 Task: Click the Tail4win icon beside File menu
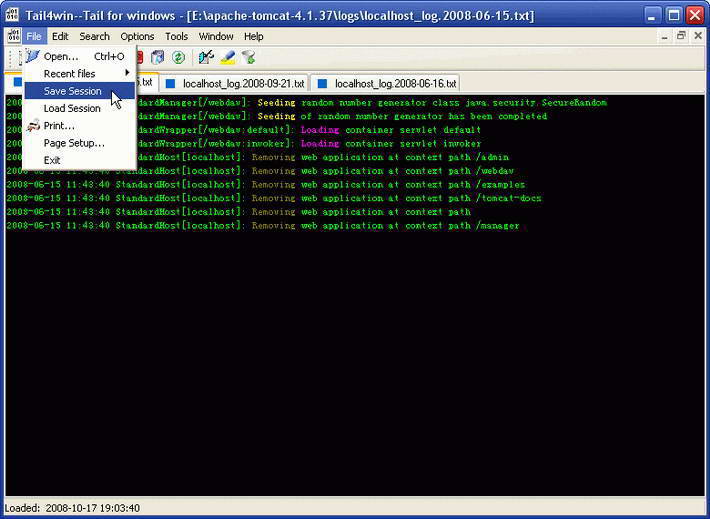click(x=14, y=36)
